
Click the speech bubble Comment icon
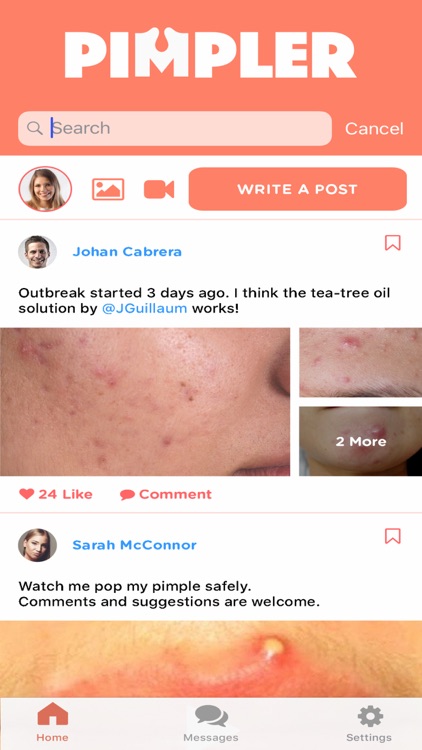127,495
